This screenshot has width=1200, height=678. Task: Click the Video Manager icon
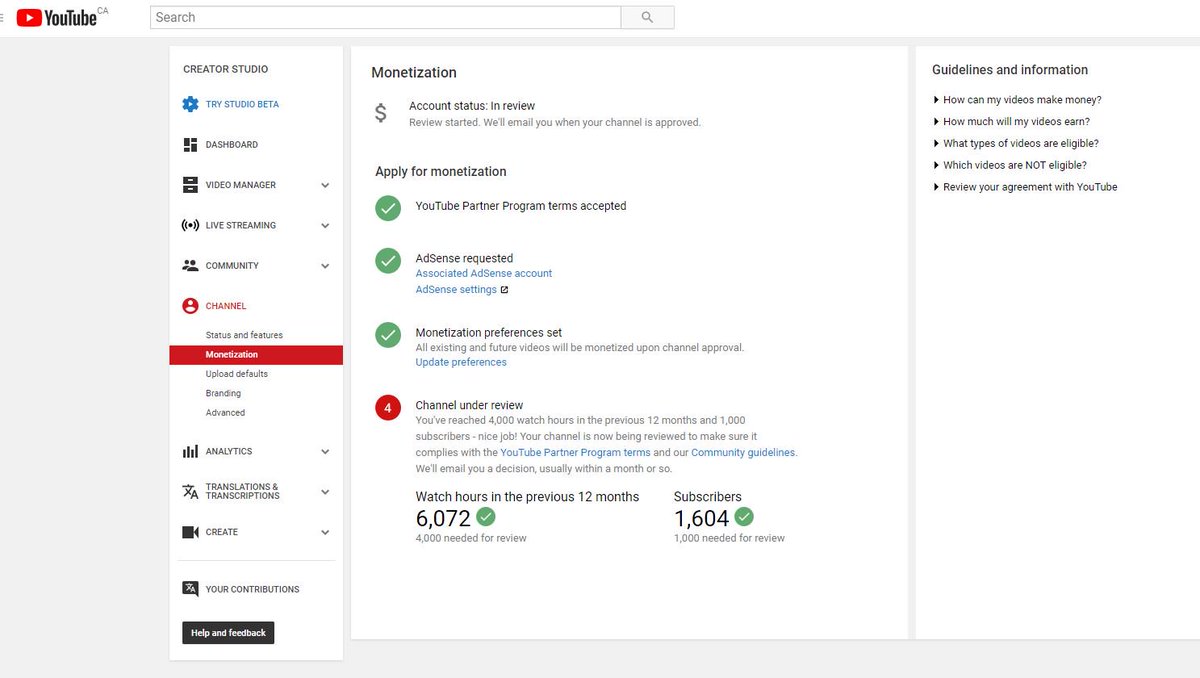(x=190, y=185)
